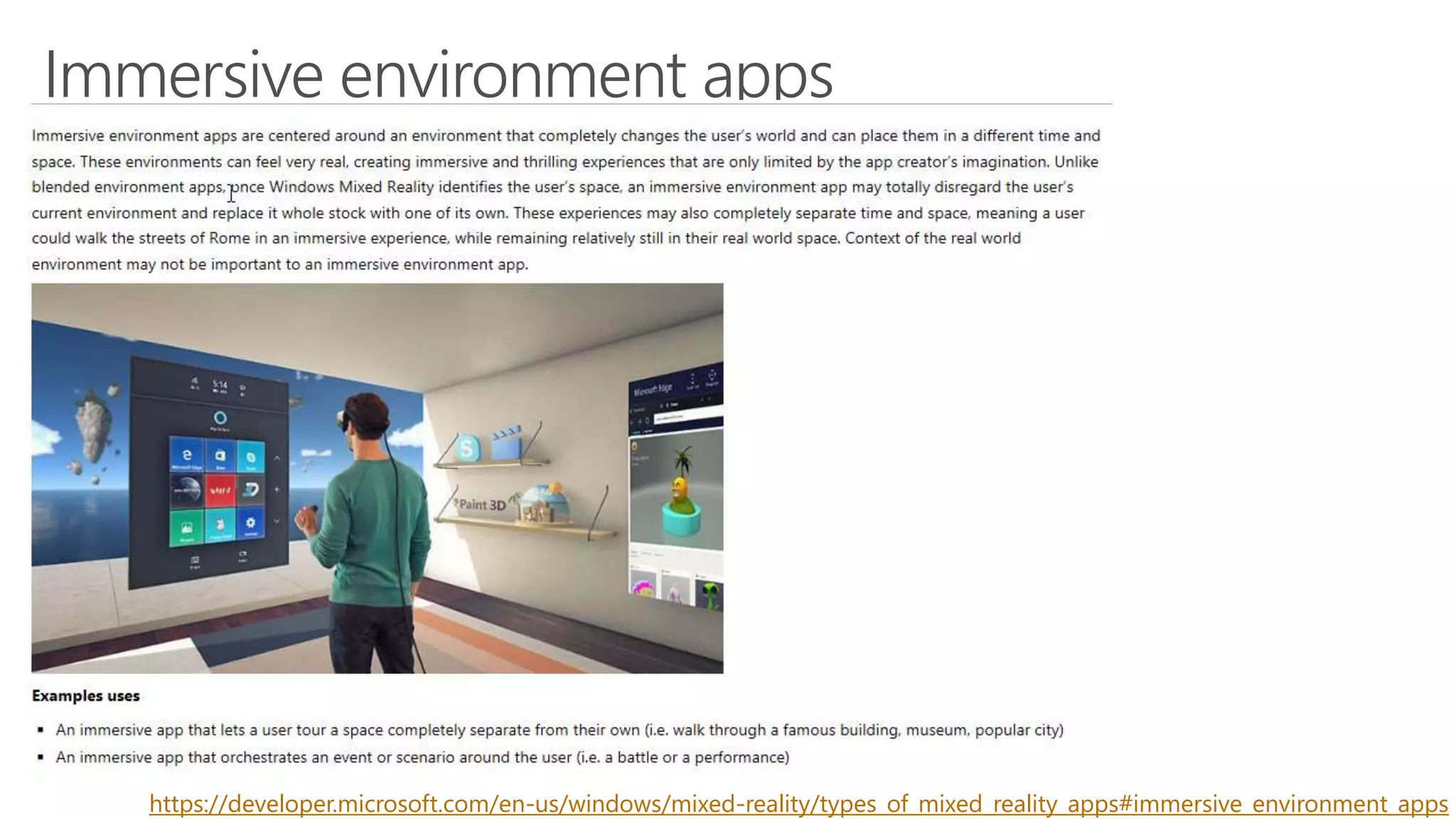Click the plus button beside Start tiles
1456x819 pixels.
coord(277,489)
